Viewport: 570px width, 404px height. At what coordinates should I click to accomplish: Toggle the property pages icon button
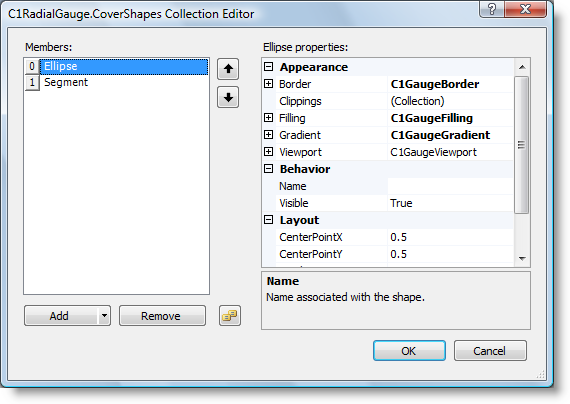click(x=230, y=316)
